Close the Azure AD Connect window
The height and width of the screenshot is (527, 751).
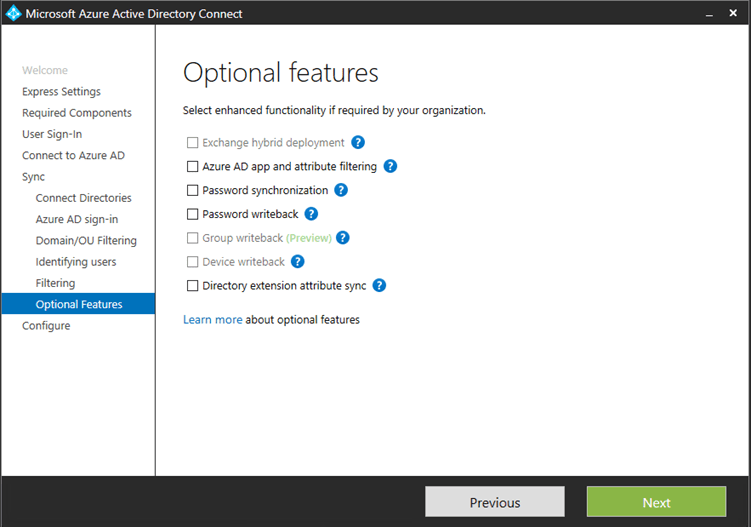pyautogui.click(x=733, y=13)
